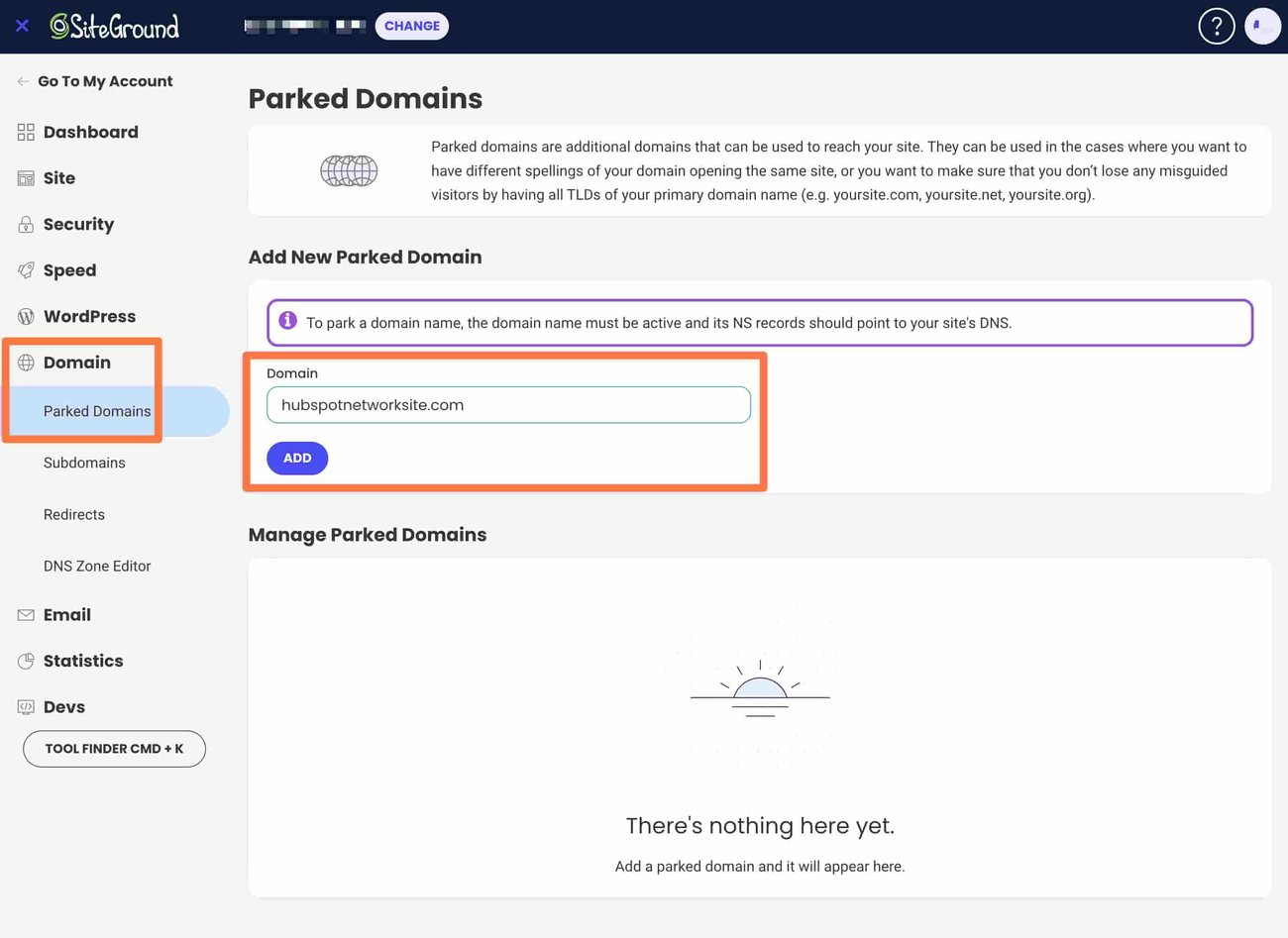Click the Speed section icon

[x=24, y=269]
